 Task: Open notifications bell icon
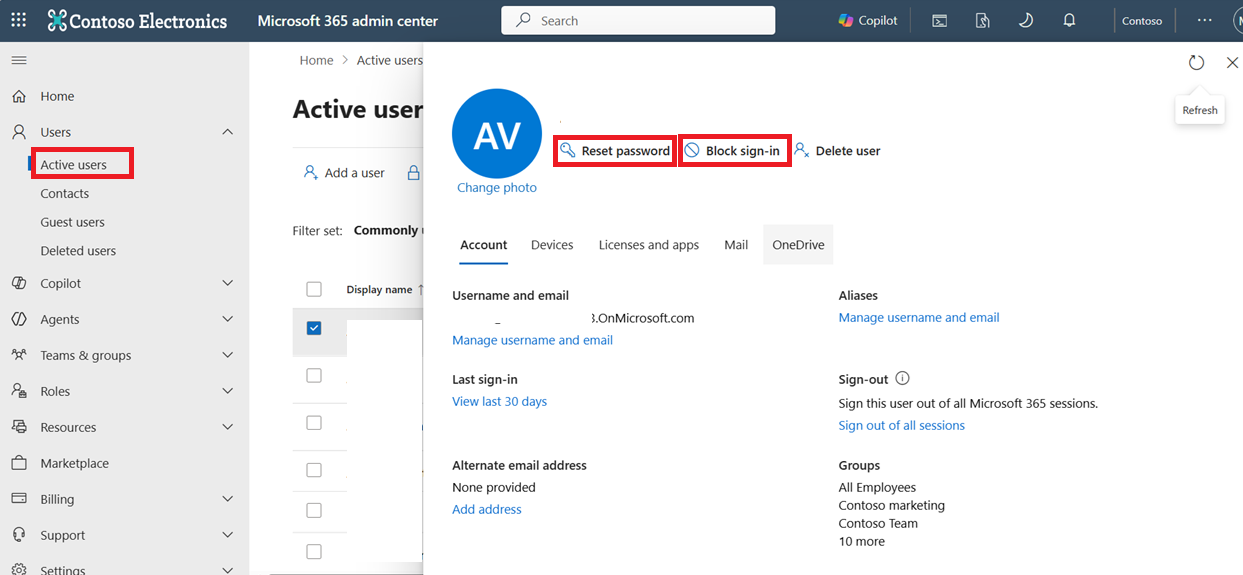pyautogui.click(x=1069, y=20)
